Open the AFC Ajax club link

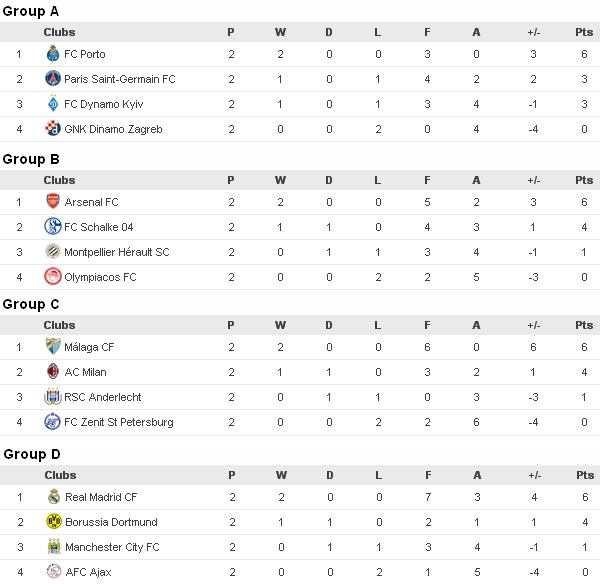(88, 572)
